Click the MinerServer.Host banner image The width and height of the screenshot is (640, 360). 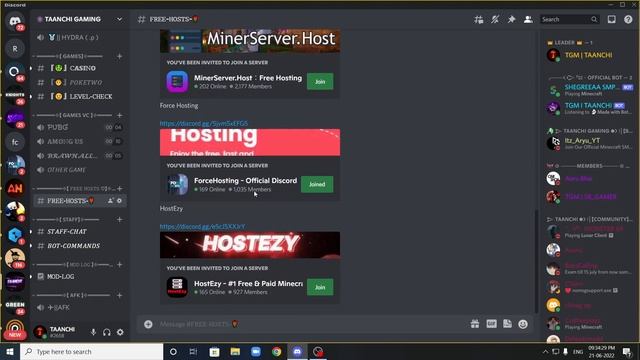pyautogui.click(x=250, y=40)
